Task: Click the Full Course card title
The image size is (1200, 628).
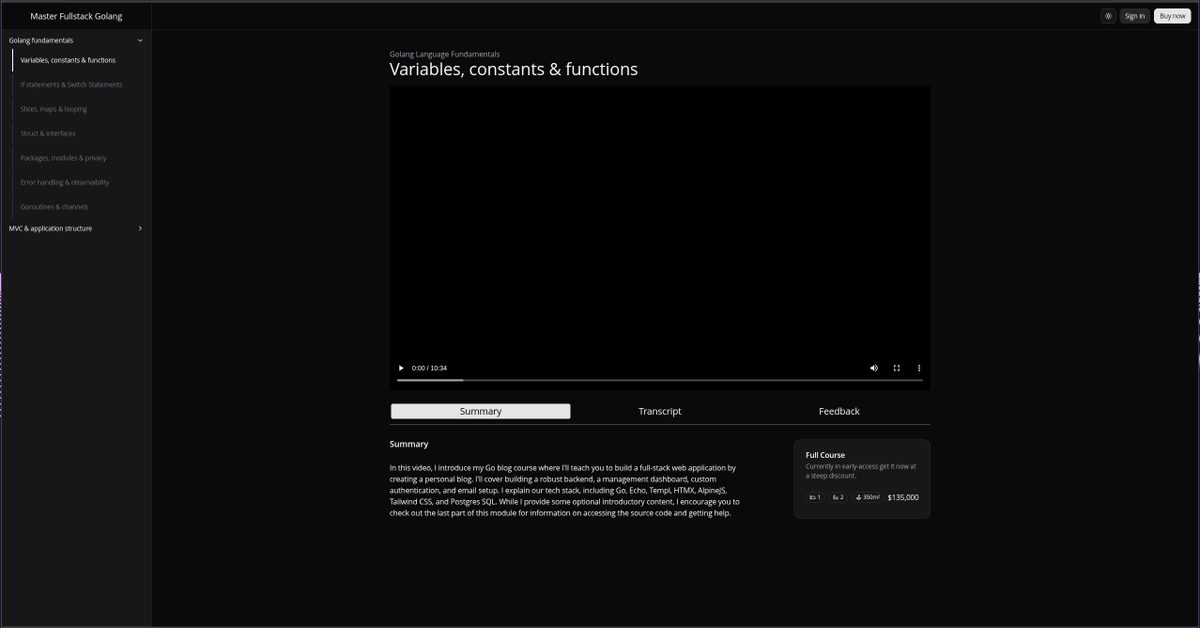Action: point(825,455)
